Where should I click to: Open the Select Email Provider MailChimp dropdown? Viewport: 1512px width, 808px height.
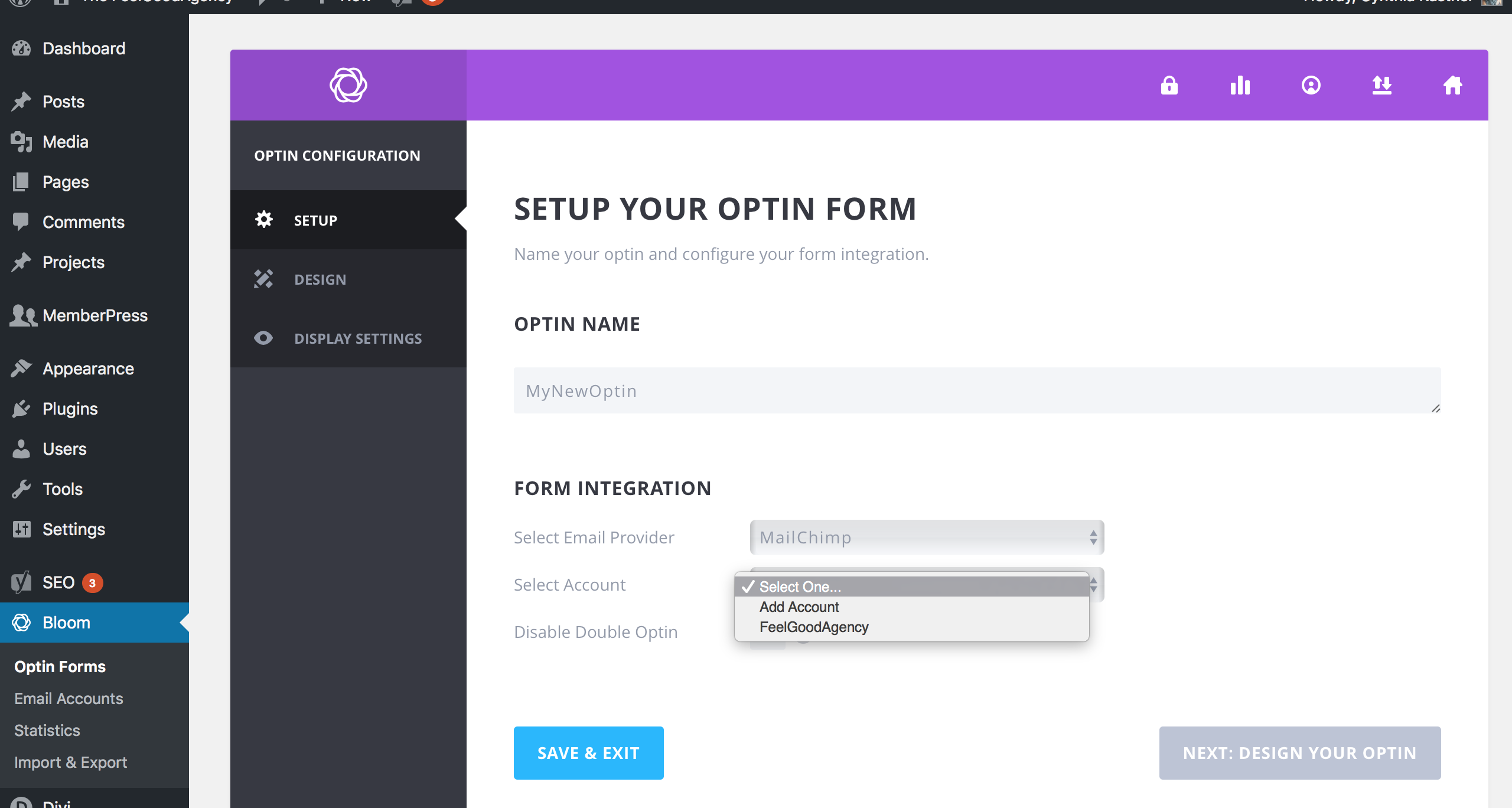coord(927,537)
